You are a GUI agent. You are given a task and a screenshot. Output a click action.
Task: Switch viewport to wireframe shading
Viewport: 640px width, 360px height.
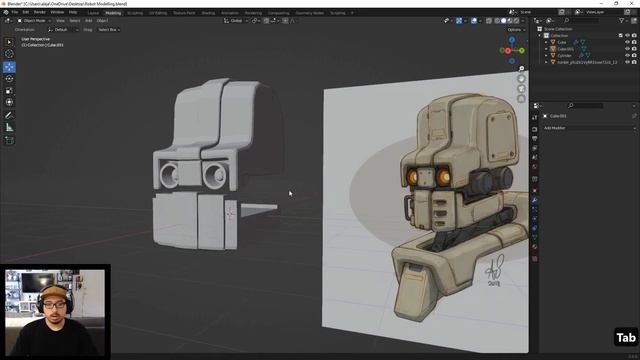pos(497,21)
